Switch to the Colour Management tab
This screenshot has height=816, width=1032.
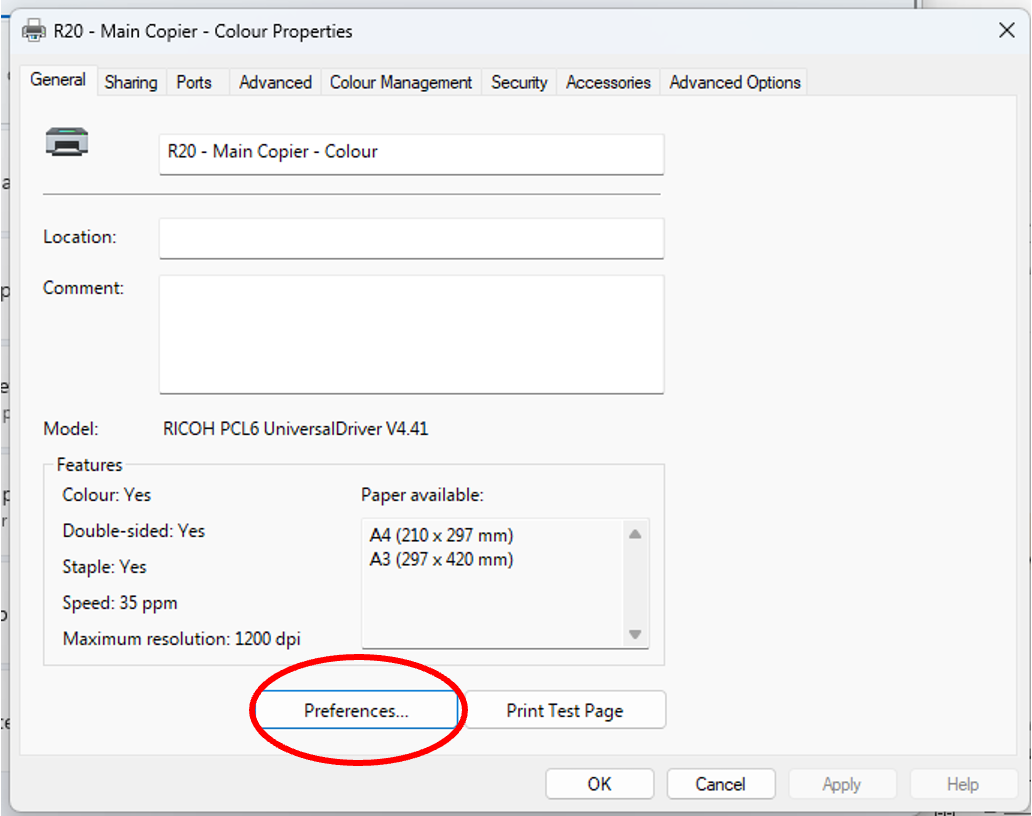pyautogui.click(x=400, y=82)
